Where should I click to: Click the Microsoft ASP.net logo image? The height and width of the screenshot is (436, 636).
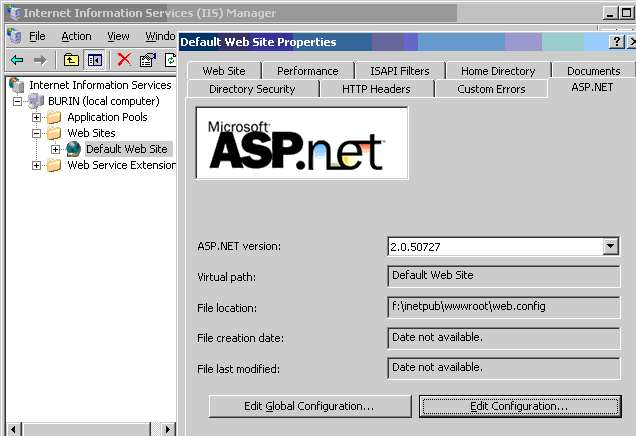coord(302,143)
